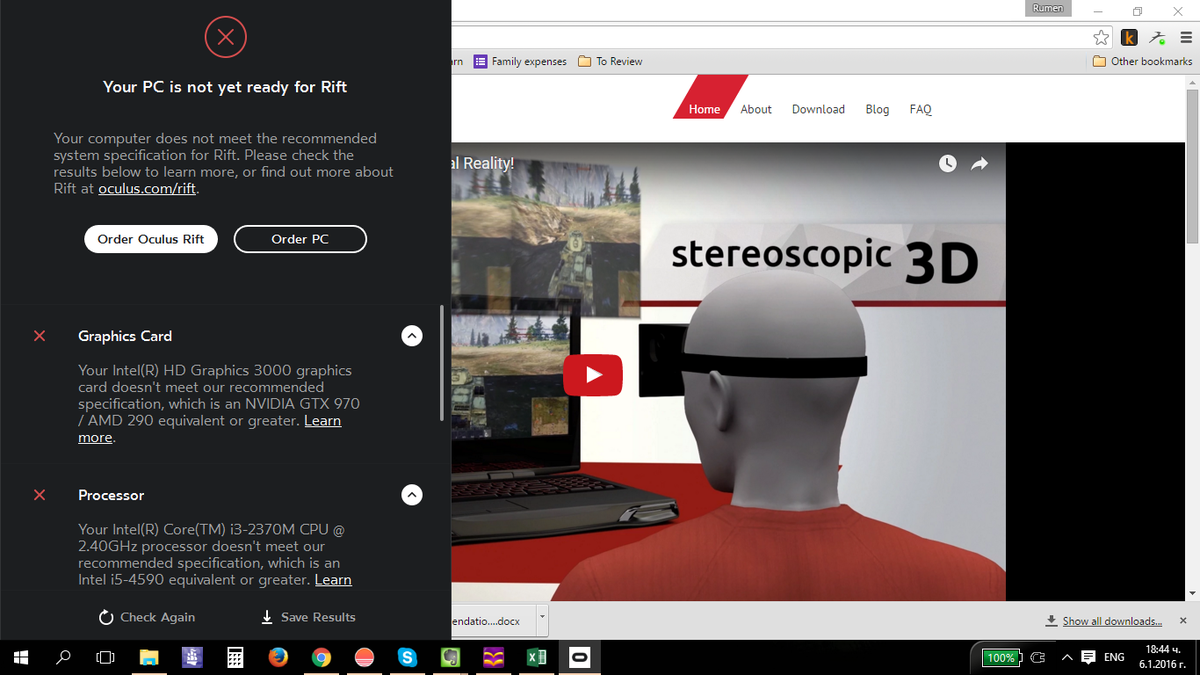Open Task View on the taskbar

pyautogui.click(x=105, y=658)
